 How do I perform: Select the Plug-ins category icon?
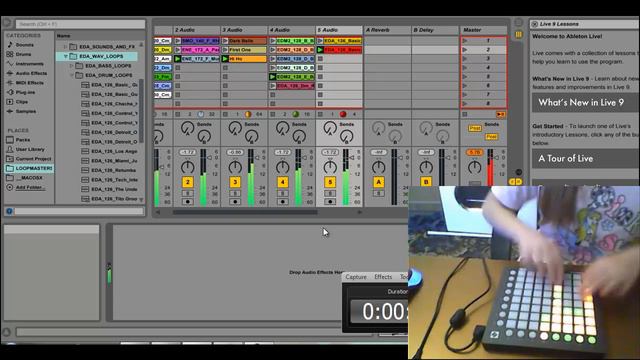click(x=10, y=92)
